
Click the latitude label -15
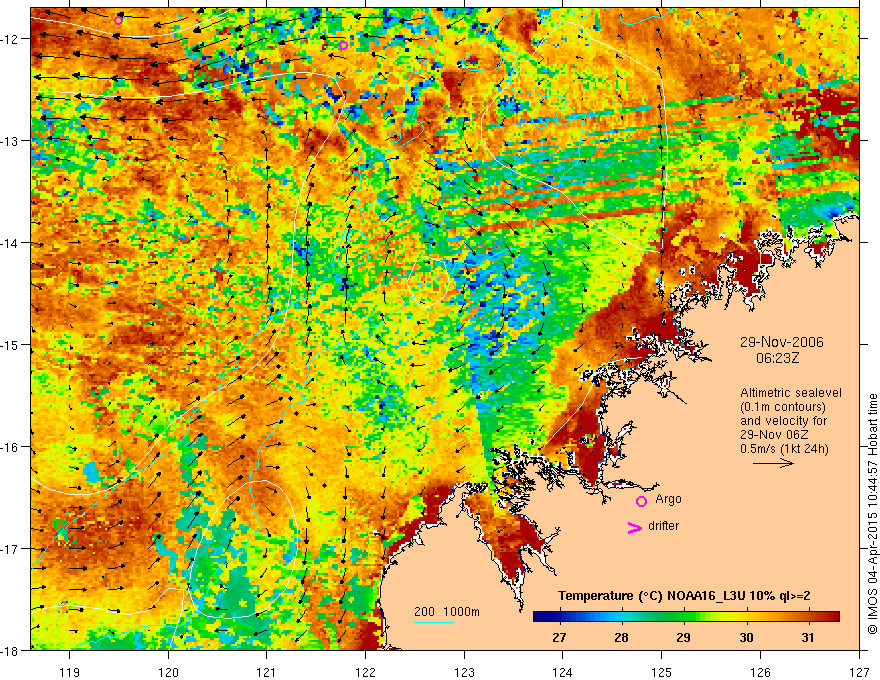tap(11, 344)
